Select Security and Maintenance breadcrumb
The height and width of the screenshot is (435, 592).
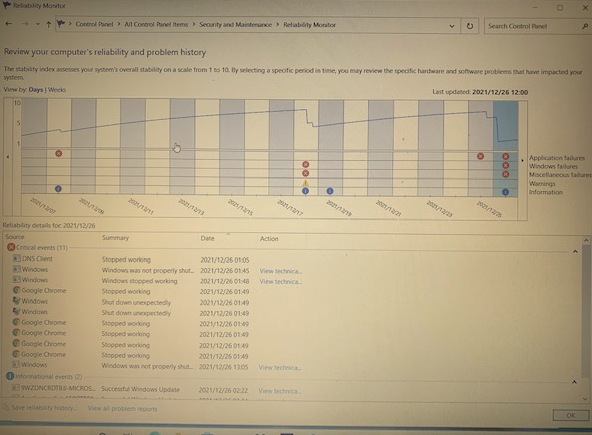tap(235, 25)
